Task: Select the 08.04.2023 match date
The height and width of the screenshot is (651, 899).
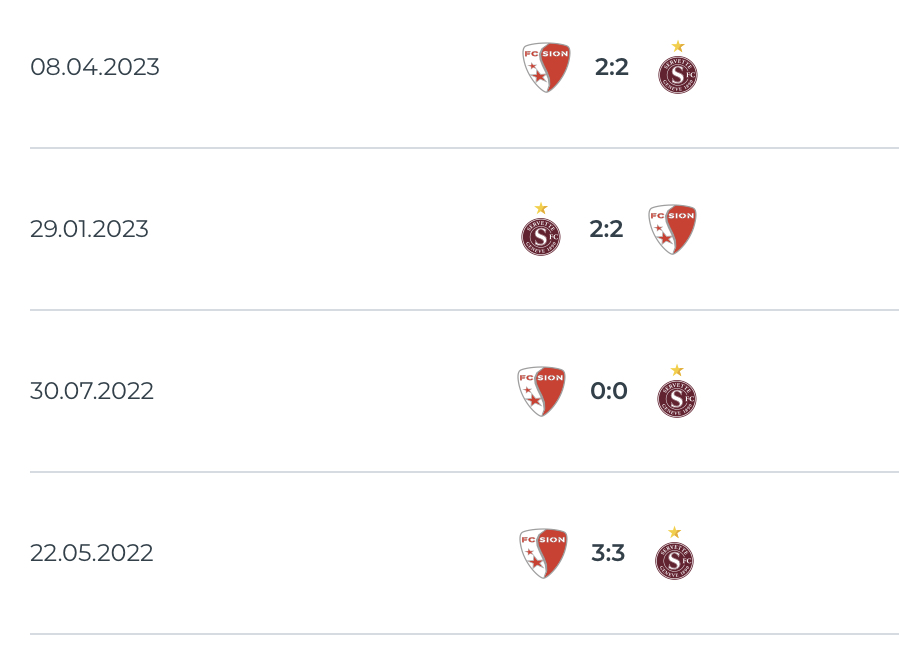Action: 95,67
